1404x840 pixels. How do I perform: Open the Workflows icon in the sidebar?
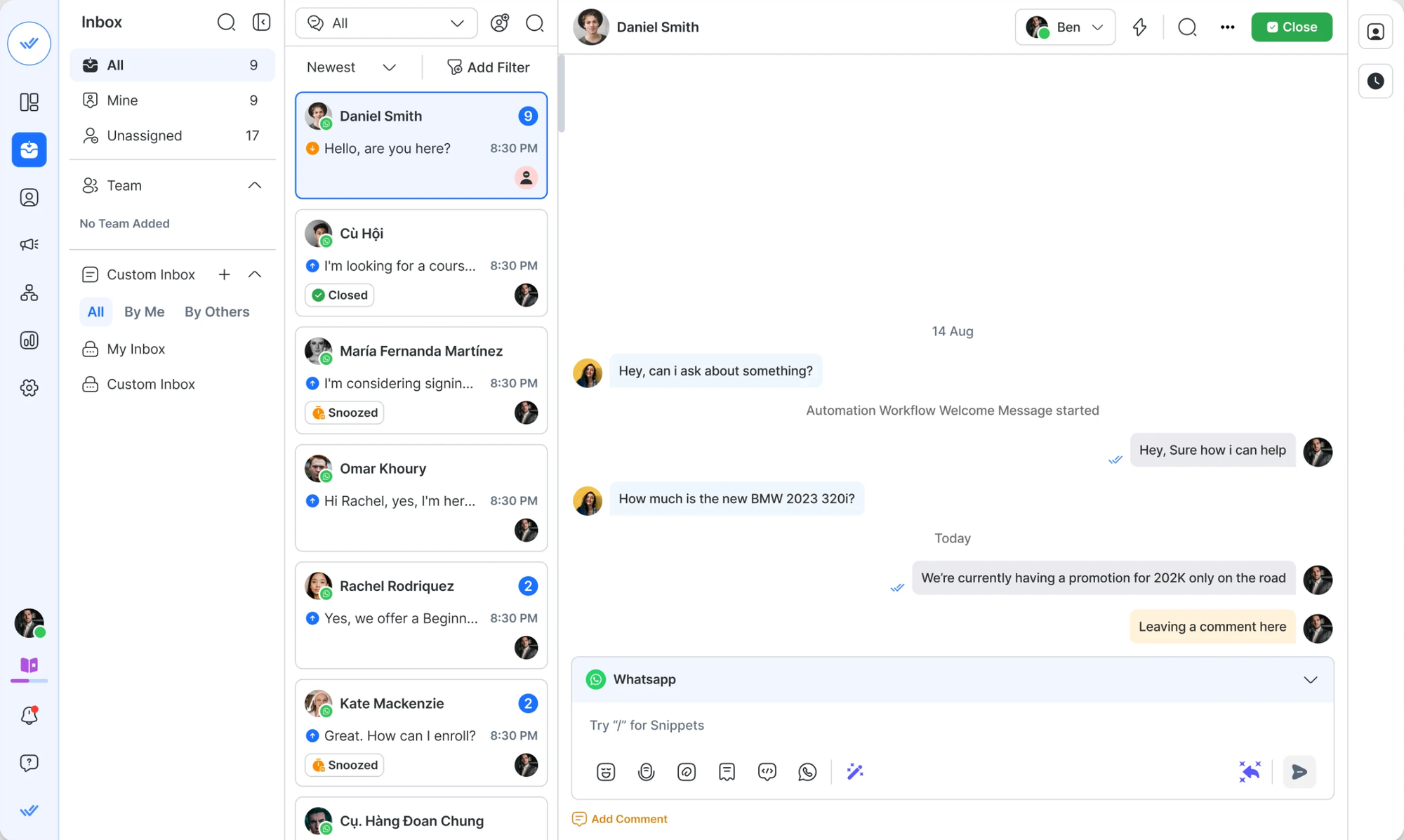pyautogui.click(x=29, y=293)
